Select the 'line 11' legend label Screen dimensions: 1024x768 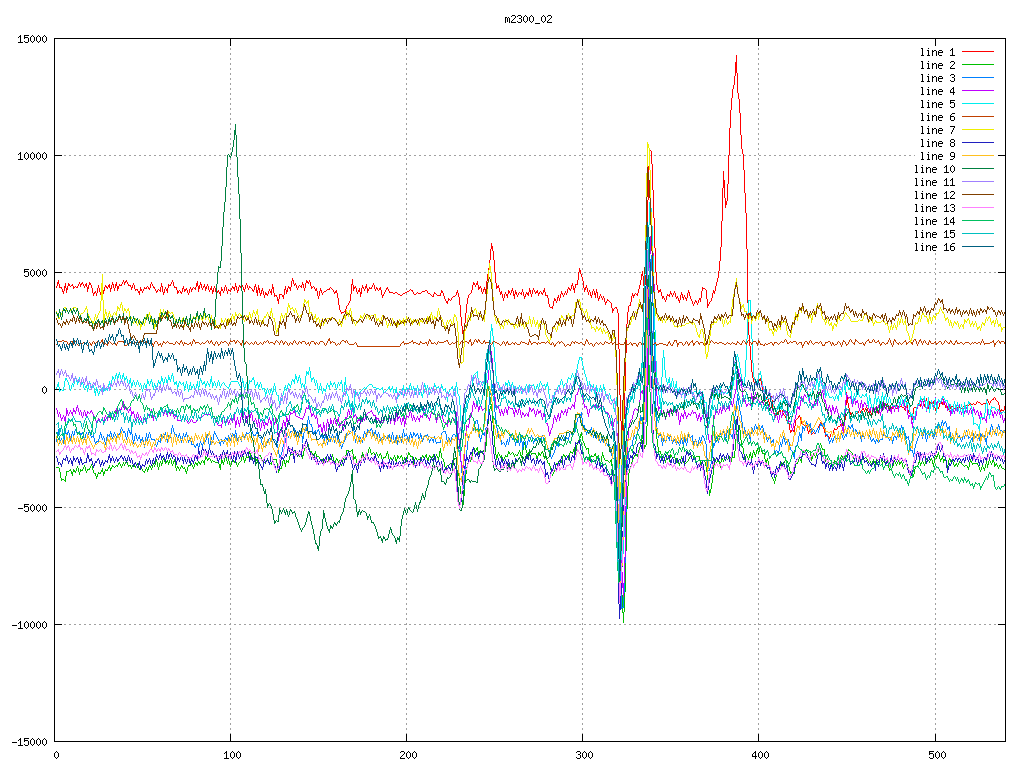pyautogui.click(x=935, y=182)
